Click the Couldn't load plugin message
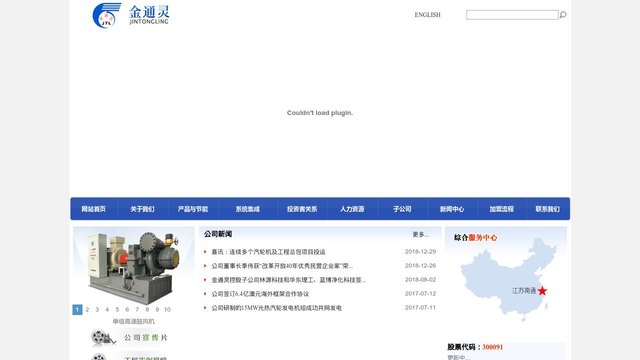The width and height of the screenshot is (640, 360). [320, 113]
